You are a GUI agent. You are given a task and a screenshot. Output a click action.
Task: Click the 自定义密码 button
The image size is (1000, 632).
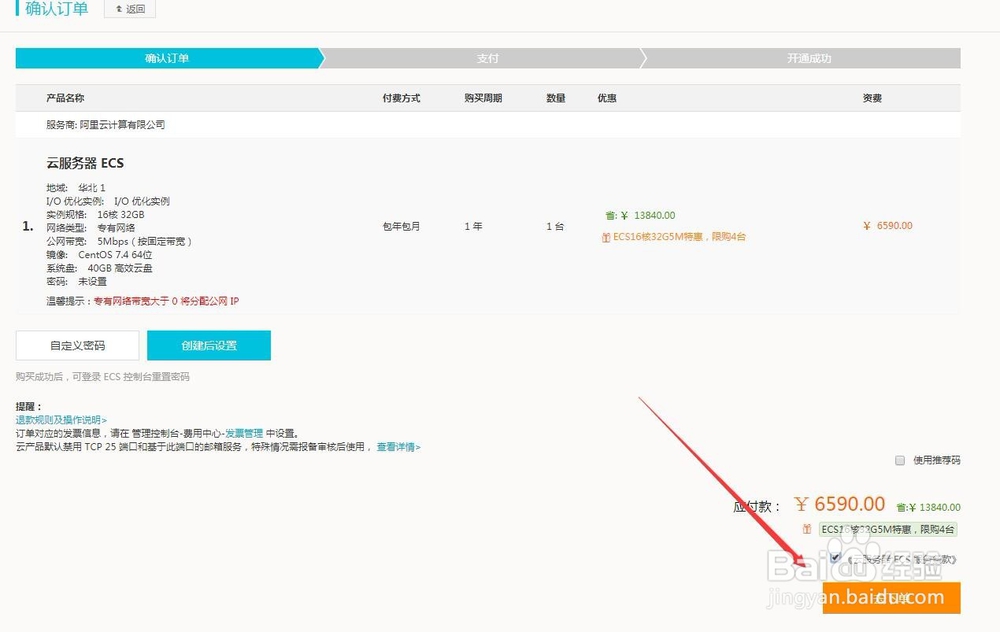77,345
